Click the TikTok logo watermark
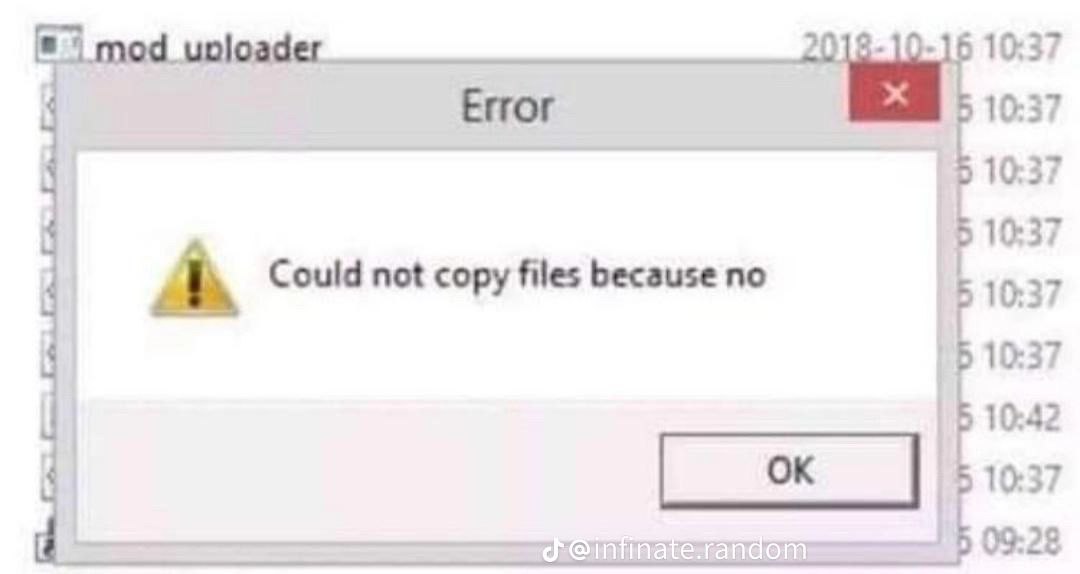 [552, 551]
